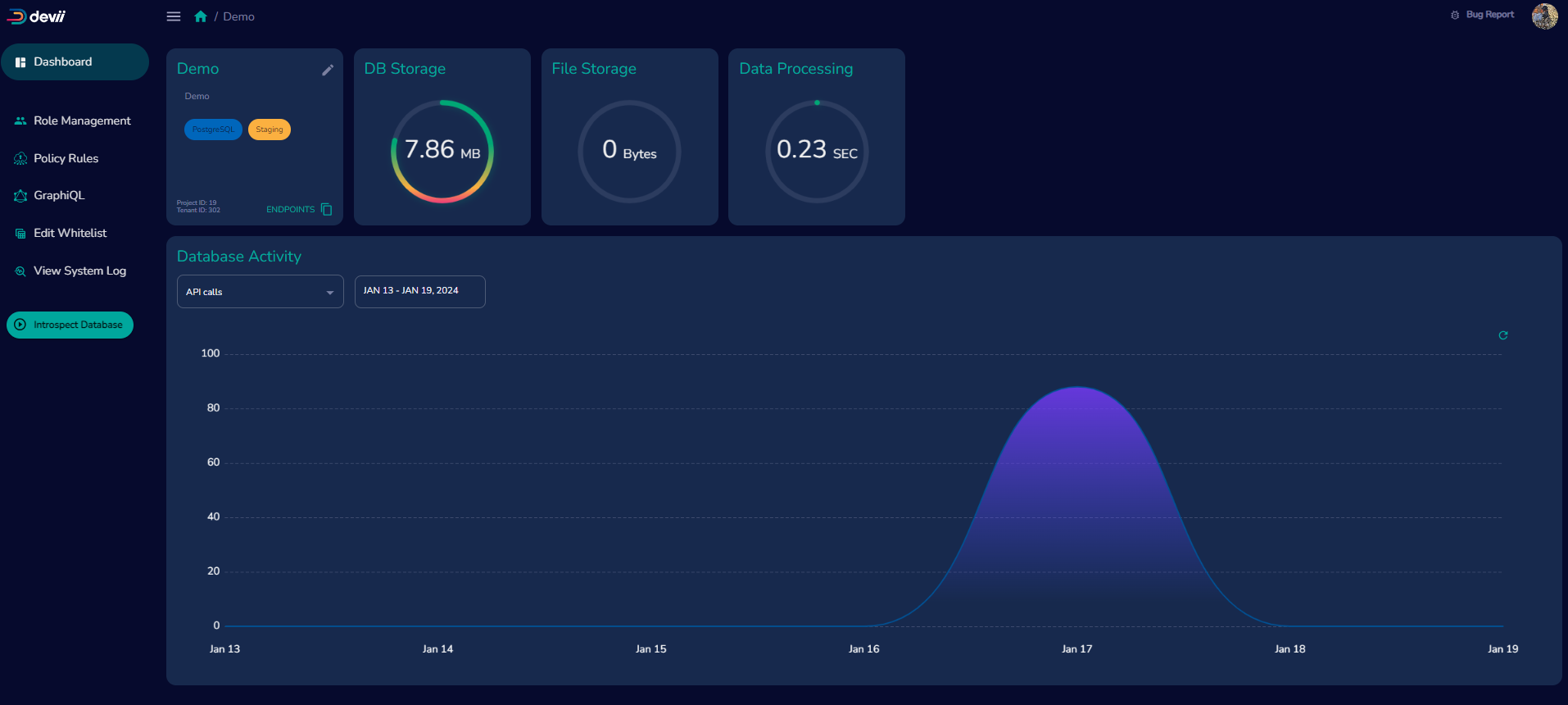Open the API calls dropdown
Image resolution: width=1568 pixels, height=705 pixels.
coord(260,292)
